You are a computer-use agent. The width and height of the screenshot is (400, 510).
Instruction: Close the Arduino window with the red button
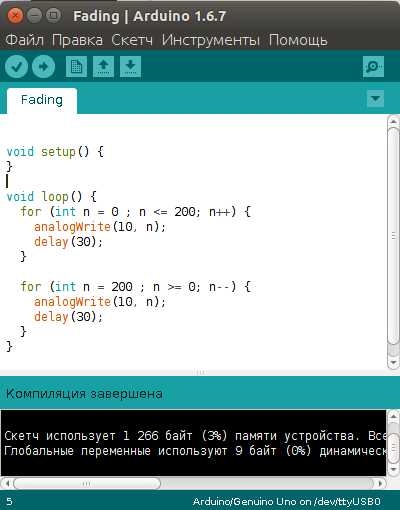15,16
